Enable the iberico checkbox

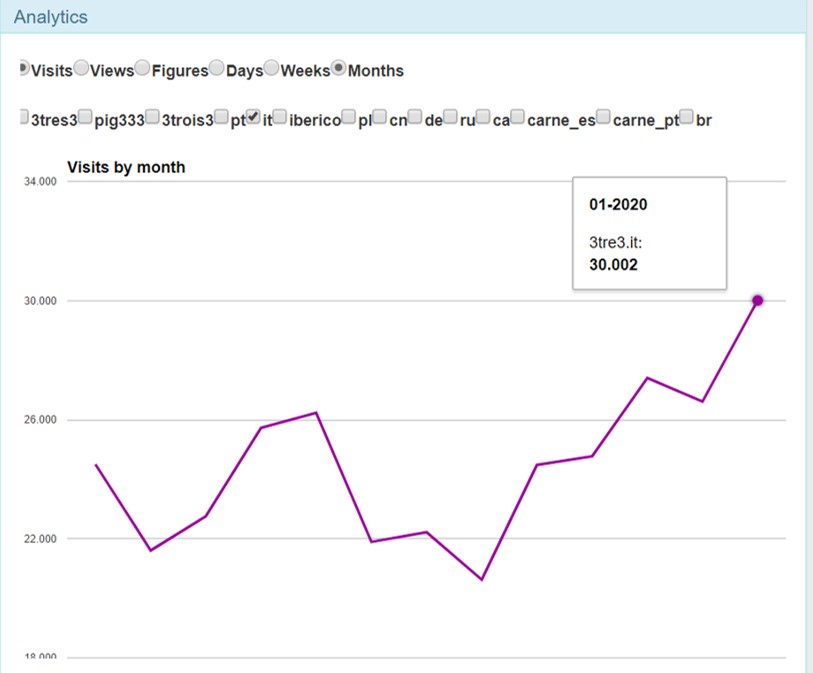tap(280, 118)
